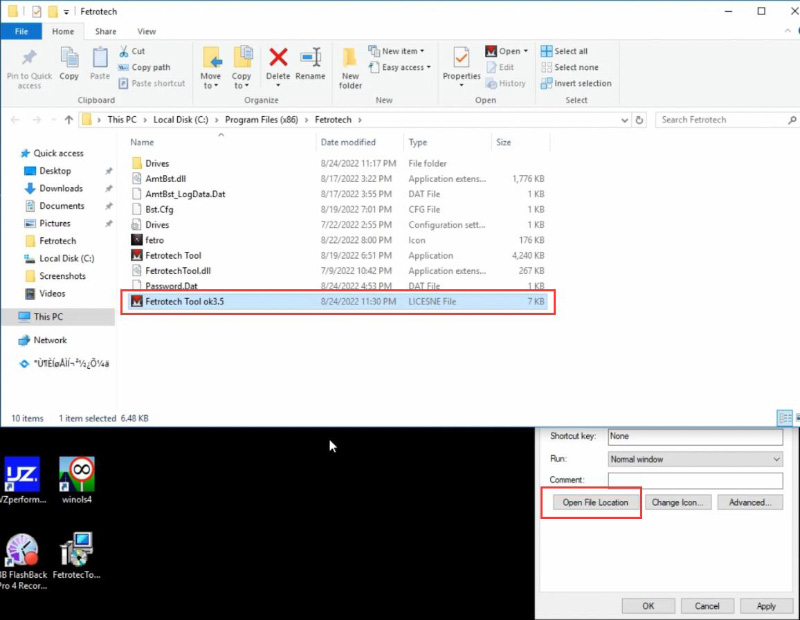Click the red Delete icon
The height and width of the screenshot is (620, 800).
278,57
